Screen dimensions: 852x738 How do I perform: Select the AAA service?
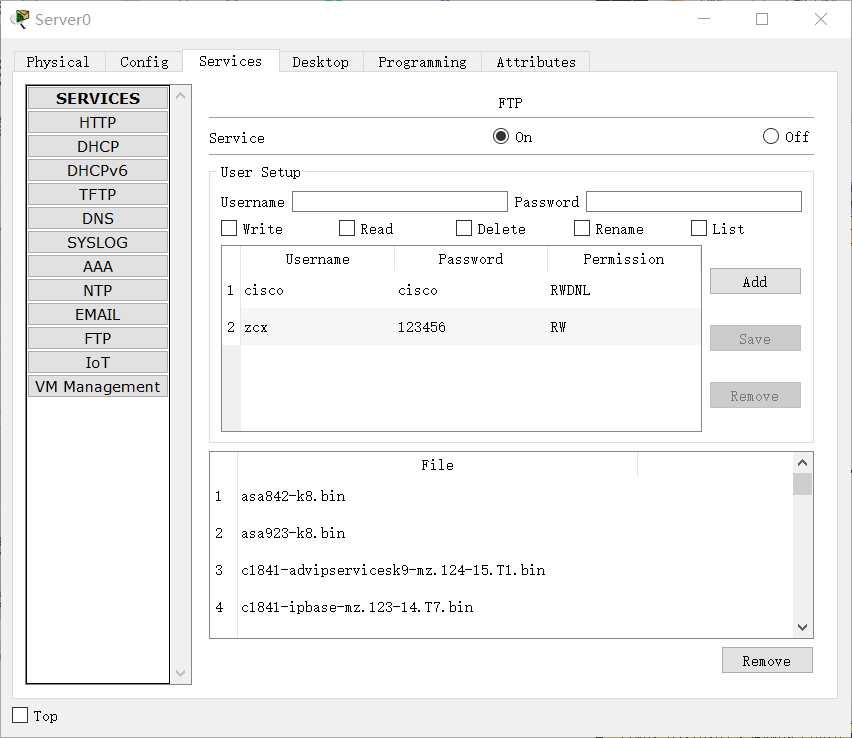[x=98, y=266]
